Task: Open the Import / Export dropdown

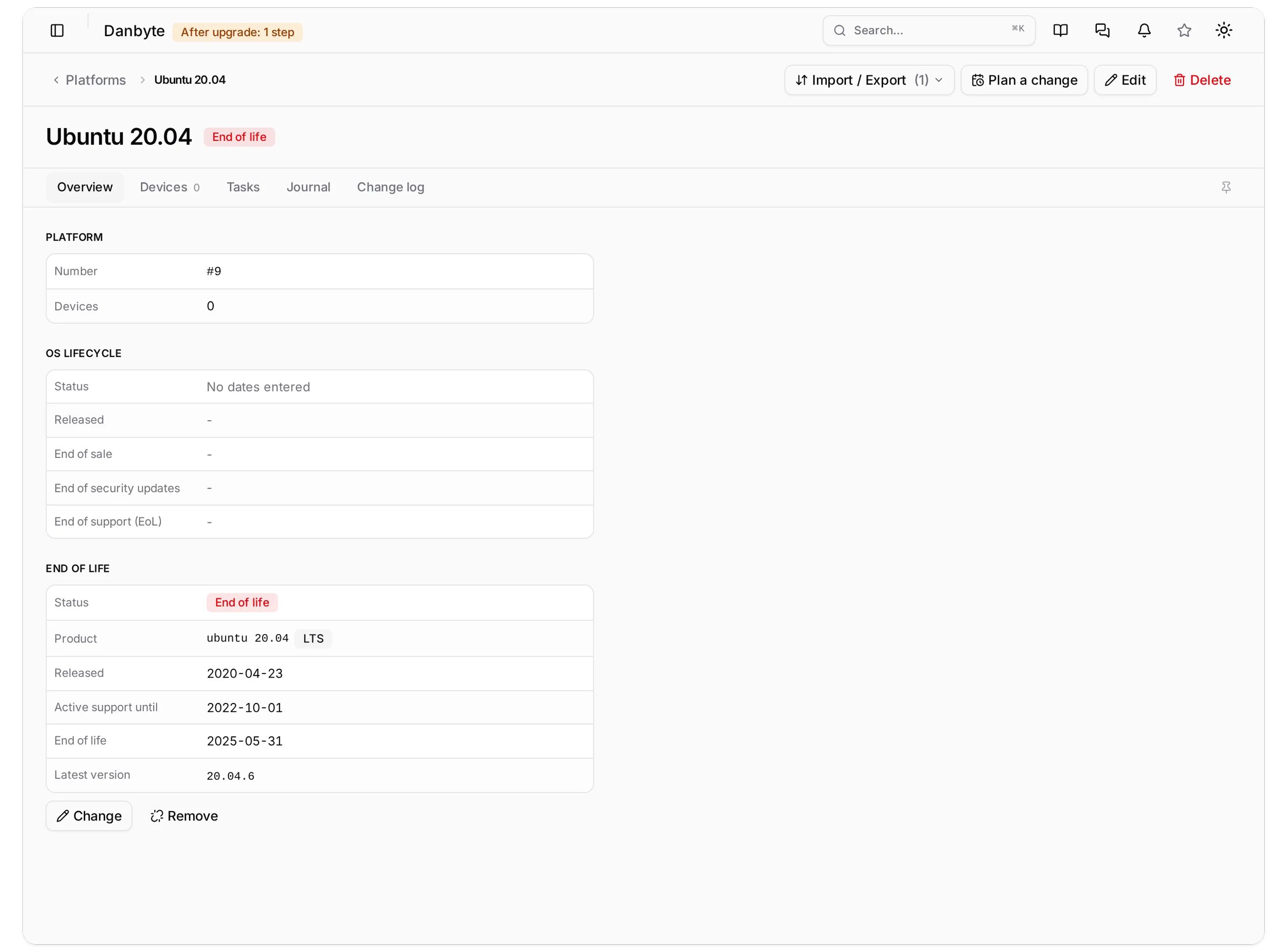Action: coord(869,80)
